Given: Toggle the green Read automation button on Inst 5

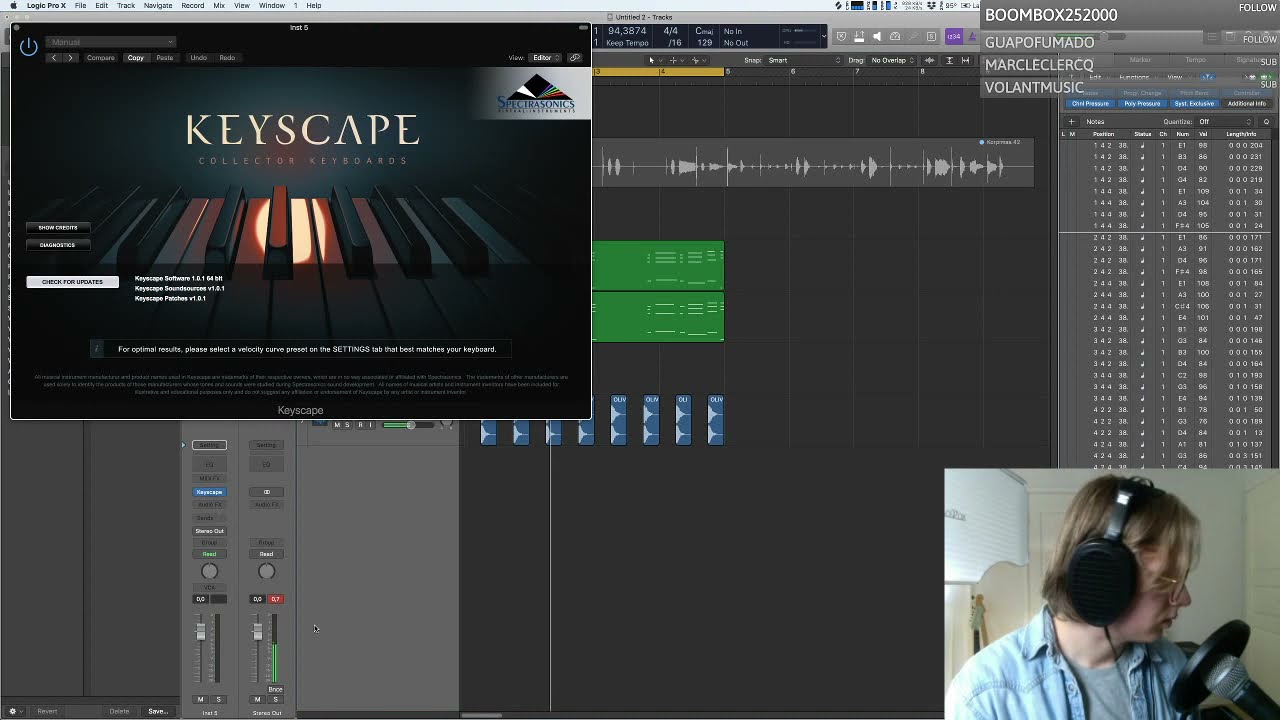Looking at the screenshot, I should pyautogui.click(x=209, y=554).
